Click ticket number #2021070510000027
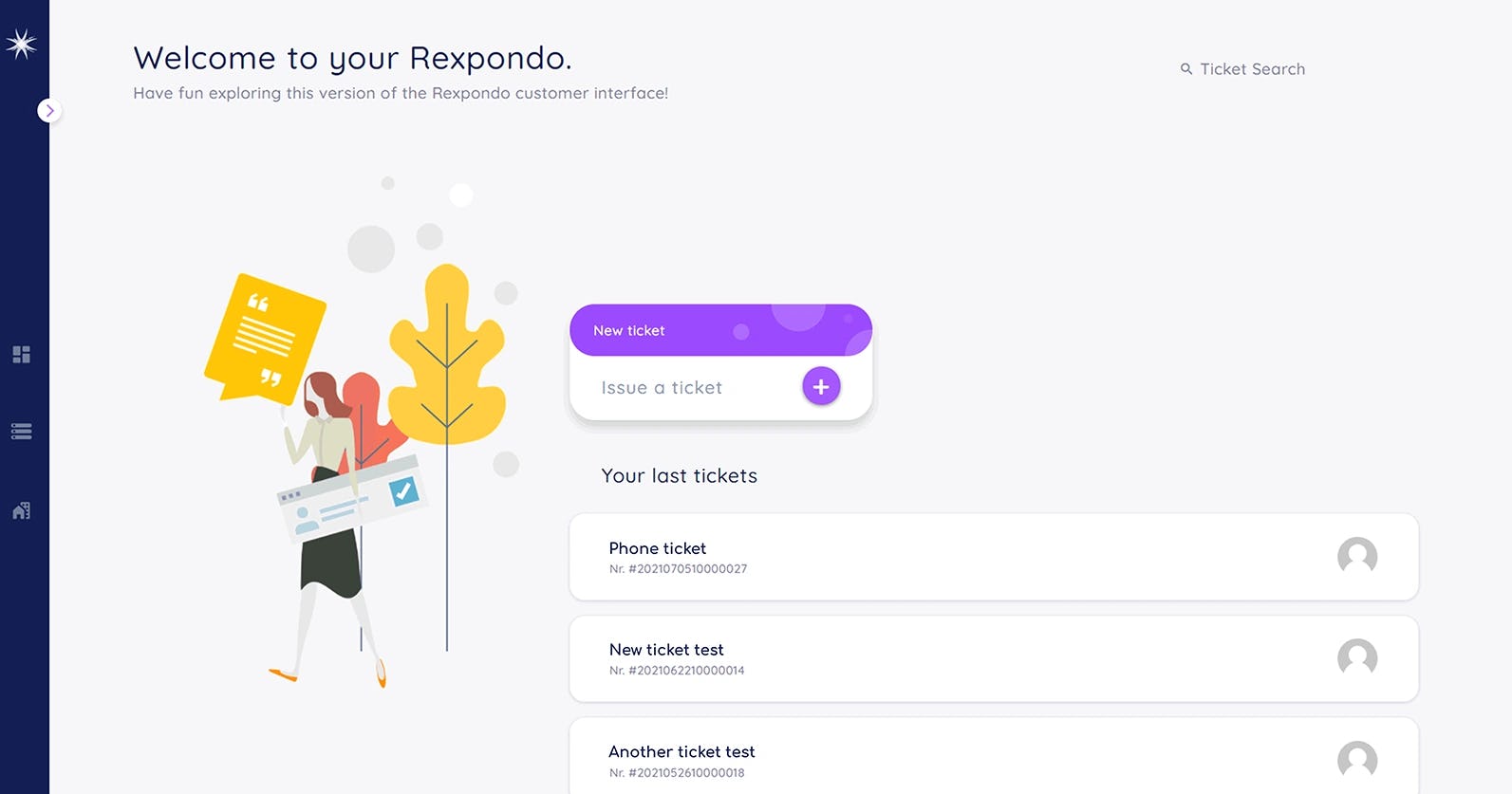The height and width of the screenshot is (794, 1512). click(687, 569)
